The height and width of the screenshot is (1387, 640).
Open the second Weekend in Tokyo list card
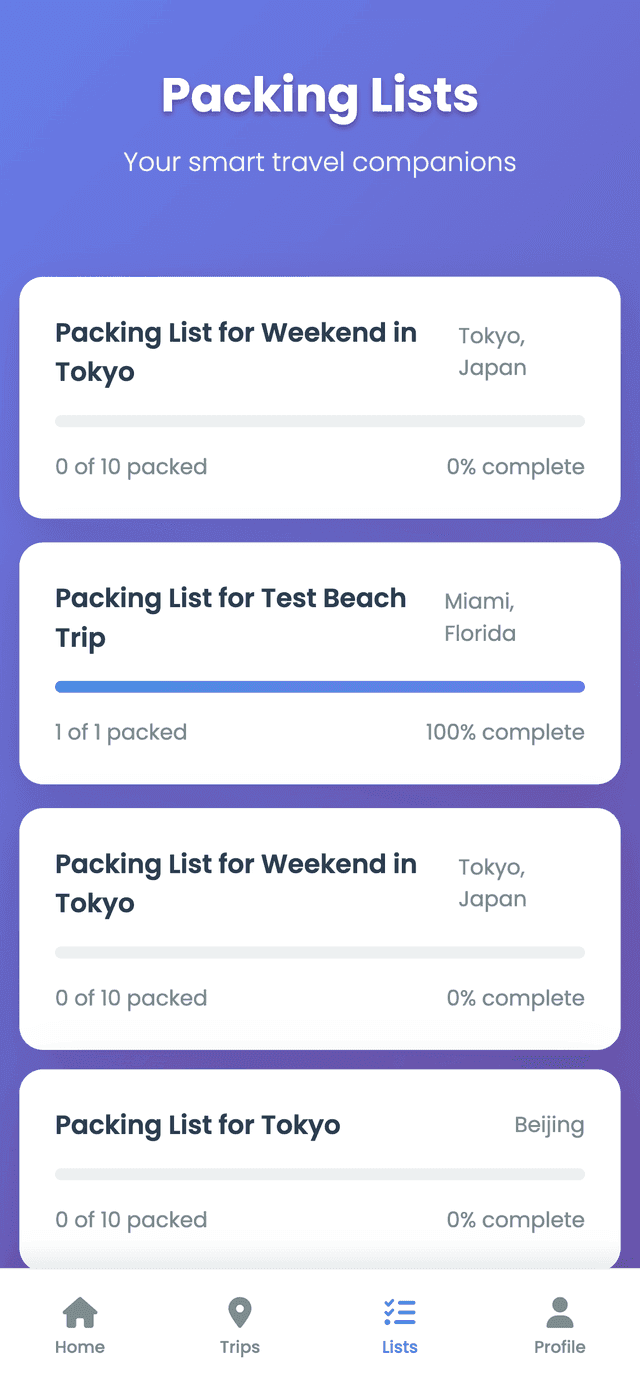[320, 927]
